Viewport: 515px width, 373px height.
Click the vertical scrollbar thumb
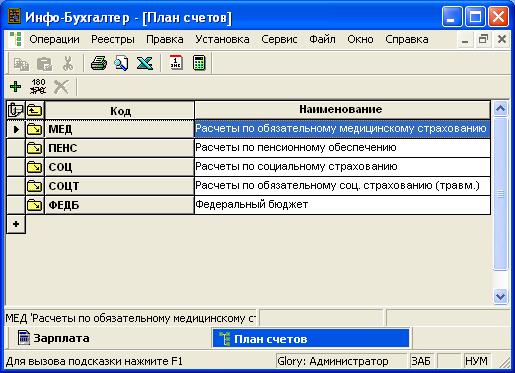[x=500, y=194]
